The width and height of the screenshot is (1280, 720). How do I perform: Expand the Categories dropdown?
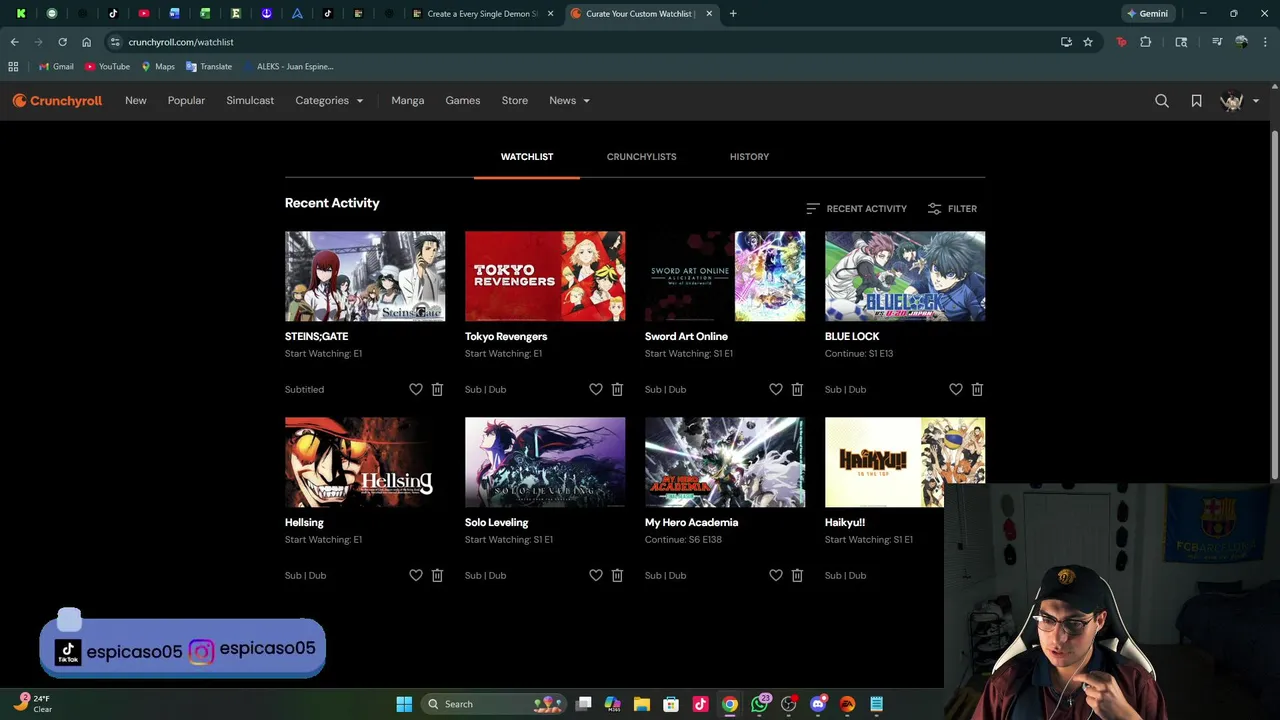coord(329,100)
